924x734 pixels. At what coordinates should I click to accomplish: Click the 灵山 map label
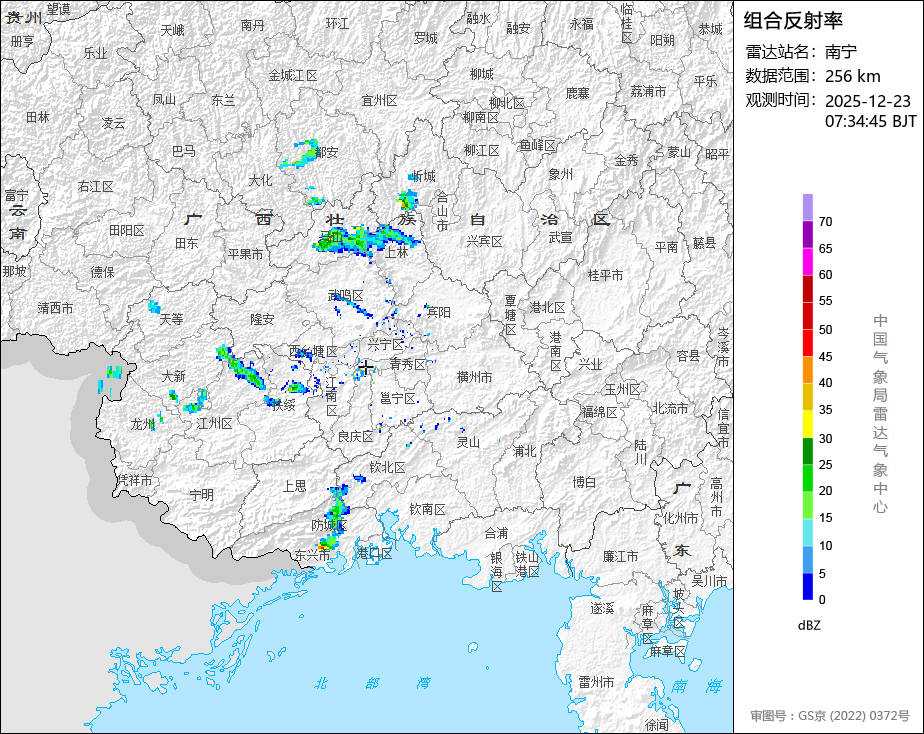pyautogui.click(x=468, y=442)
